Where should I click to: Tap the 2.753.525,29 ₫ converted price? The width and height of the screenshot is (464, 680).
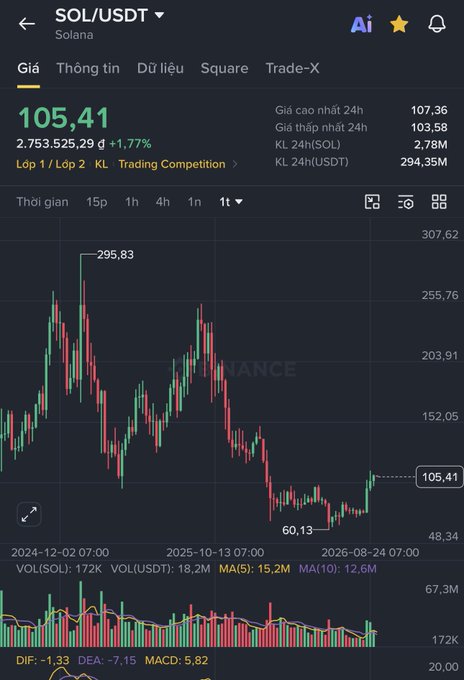61,144
